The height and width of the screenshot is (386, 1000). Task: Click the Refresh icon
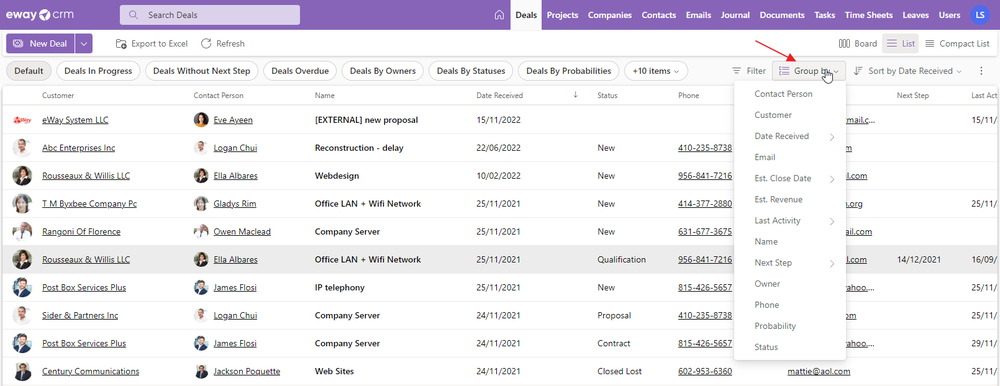coord(206,43)
